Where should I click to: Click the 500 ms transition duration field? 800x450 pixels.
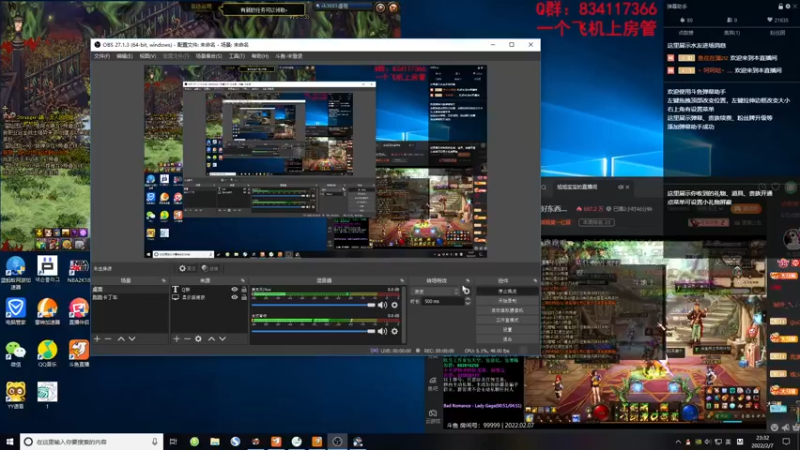click(x=443, y=302)
